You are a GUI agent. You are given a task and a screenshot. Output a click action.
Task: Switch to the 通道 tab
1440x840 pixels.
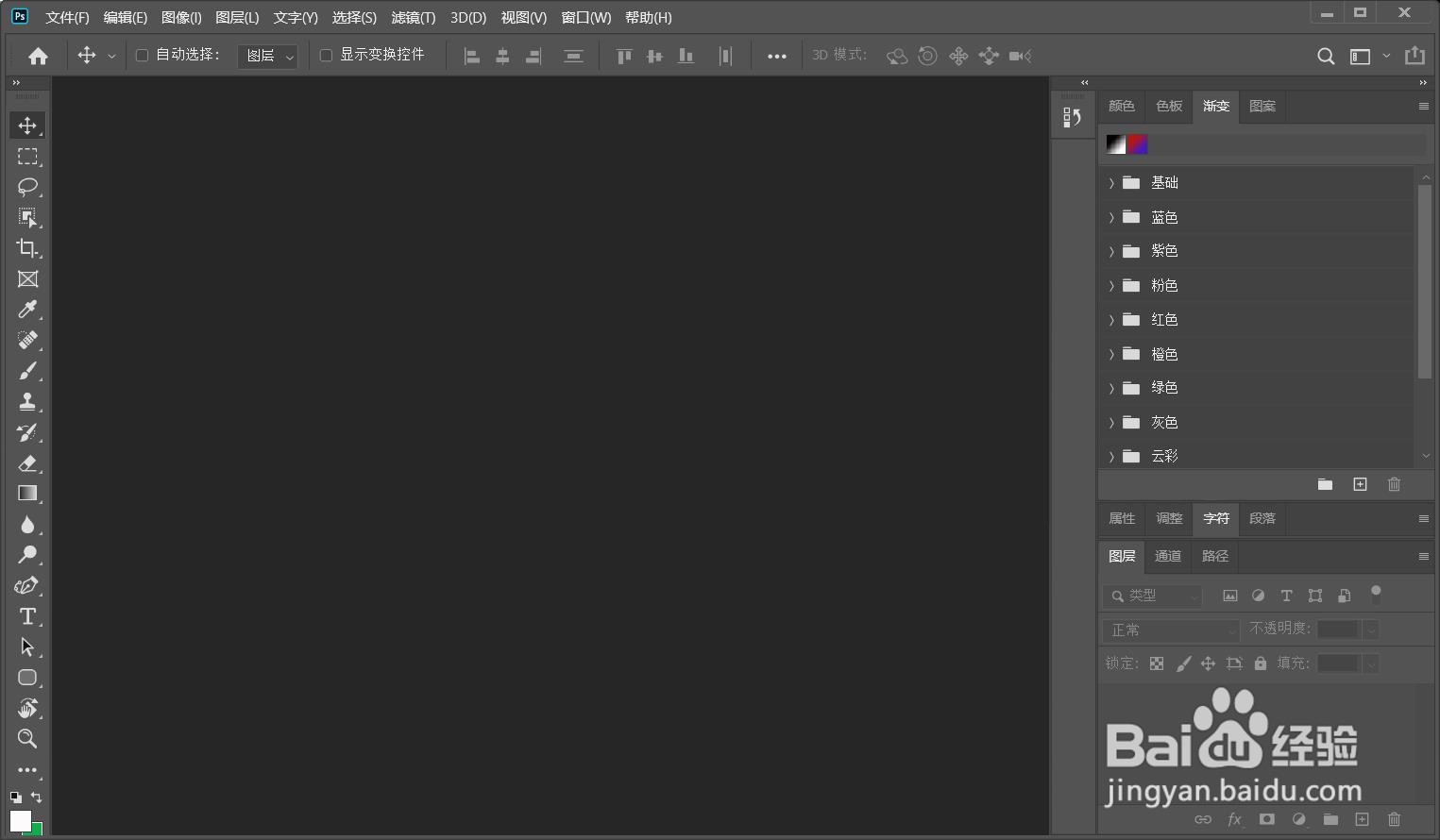[1168, 557]
